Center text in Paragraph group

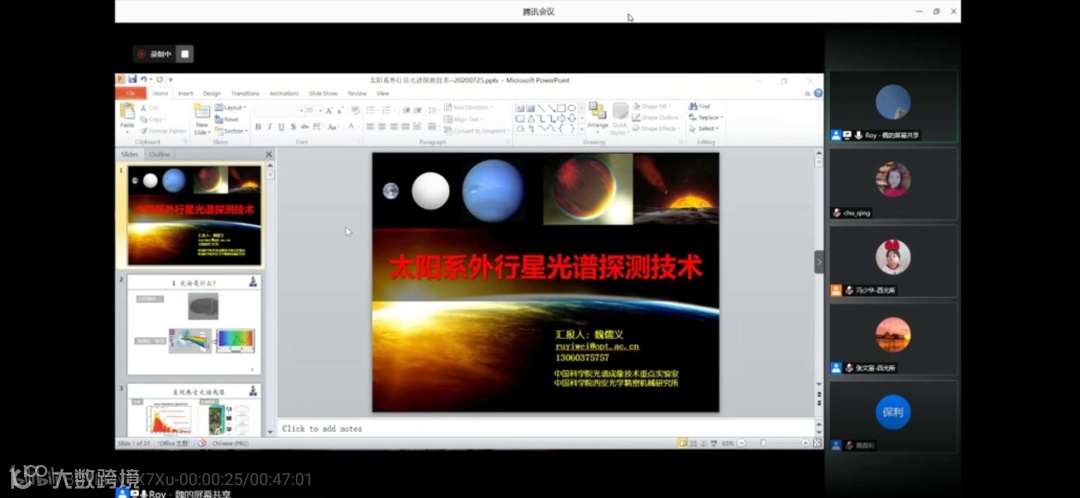tap(382, 127)
